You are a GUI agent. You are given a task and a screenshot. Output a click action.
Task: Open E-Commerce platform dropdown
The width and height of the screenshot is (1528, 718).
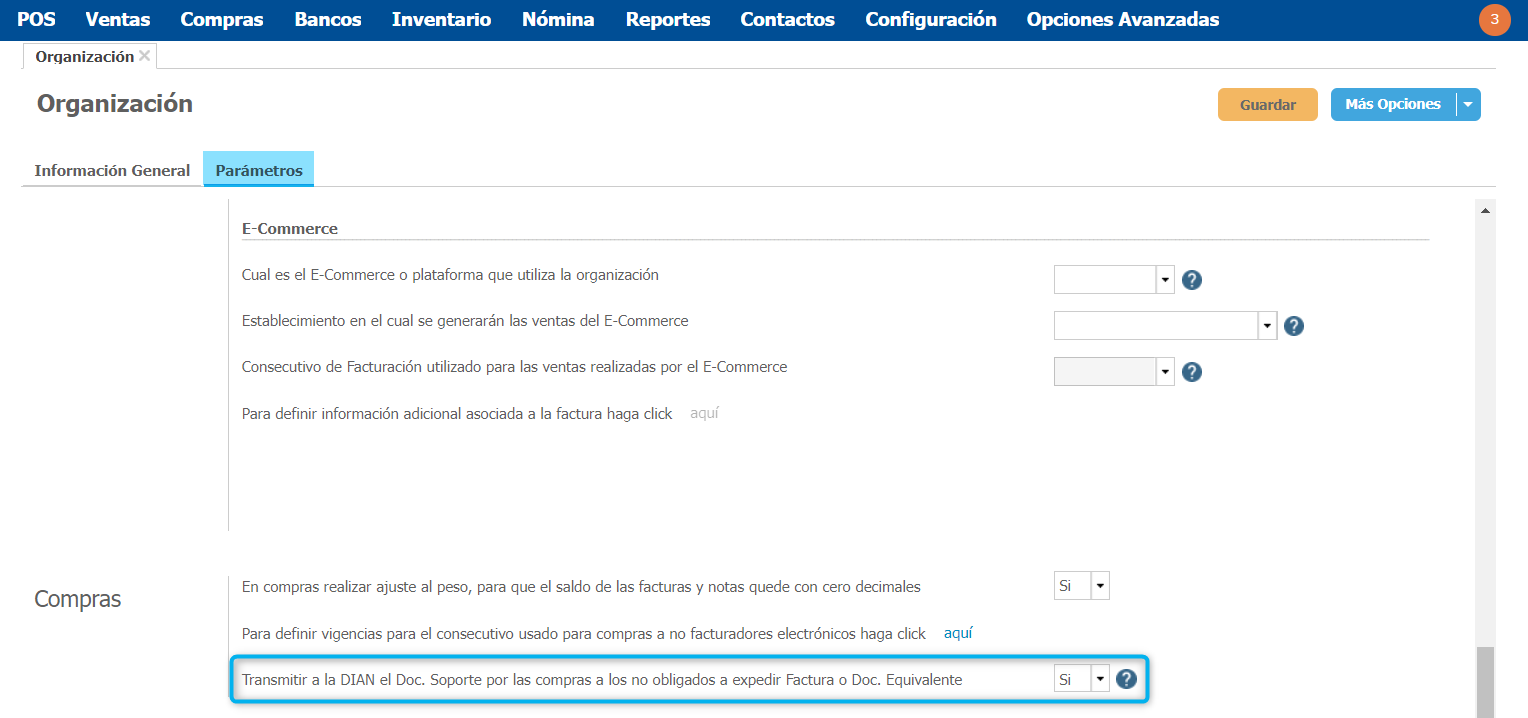point(1165,280)
